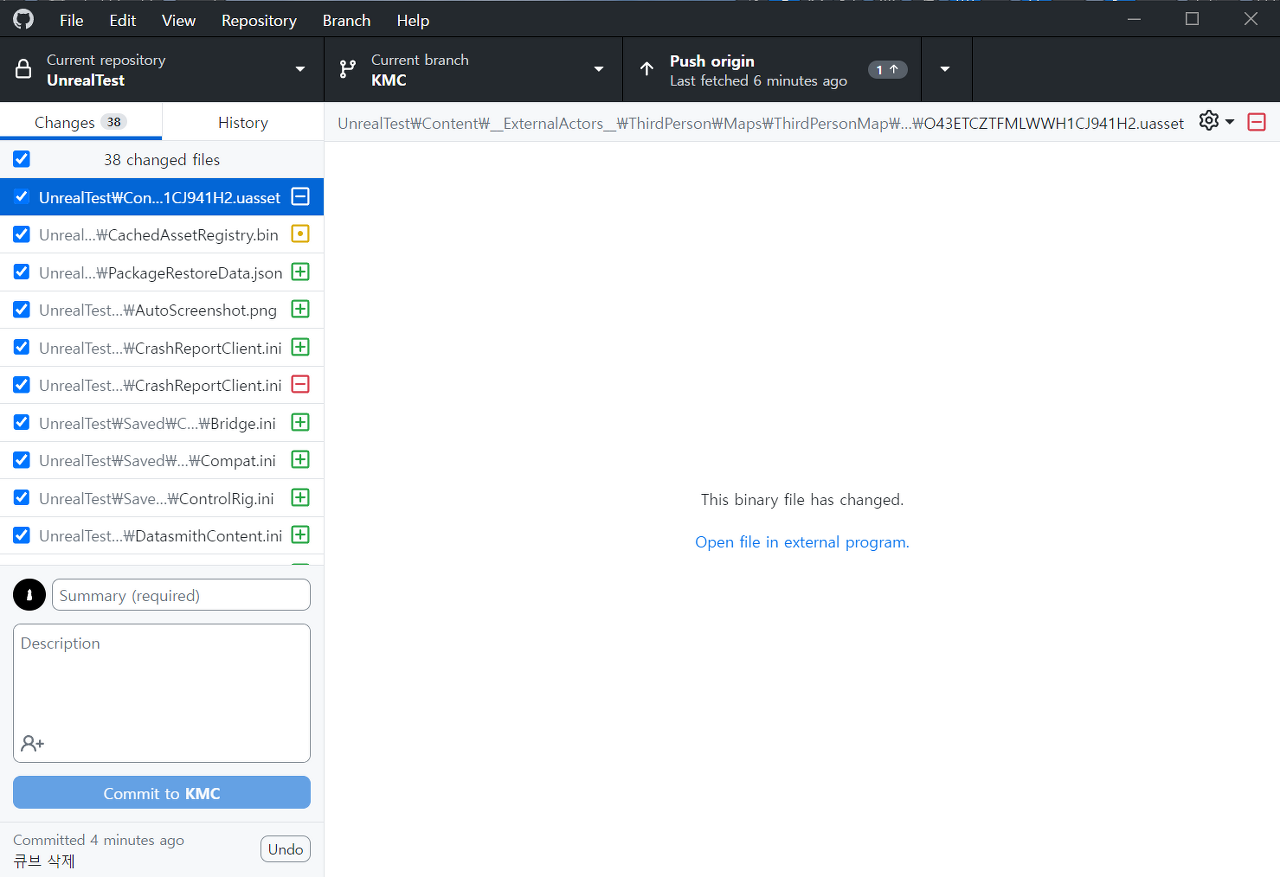Uncheck the Compat.ini checkbox
Viewport: 1280px width, 877px height.
point(21,459)
